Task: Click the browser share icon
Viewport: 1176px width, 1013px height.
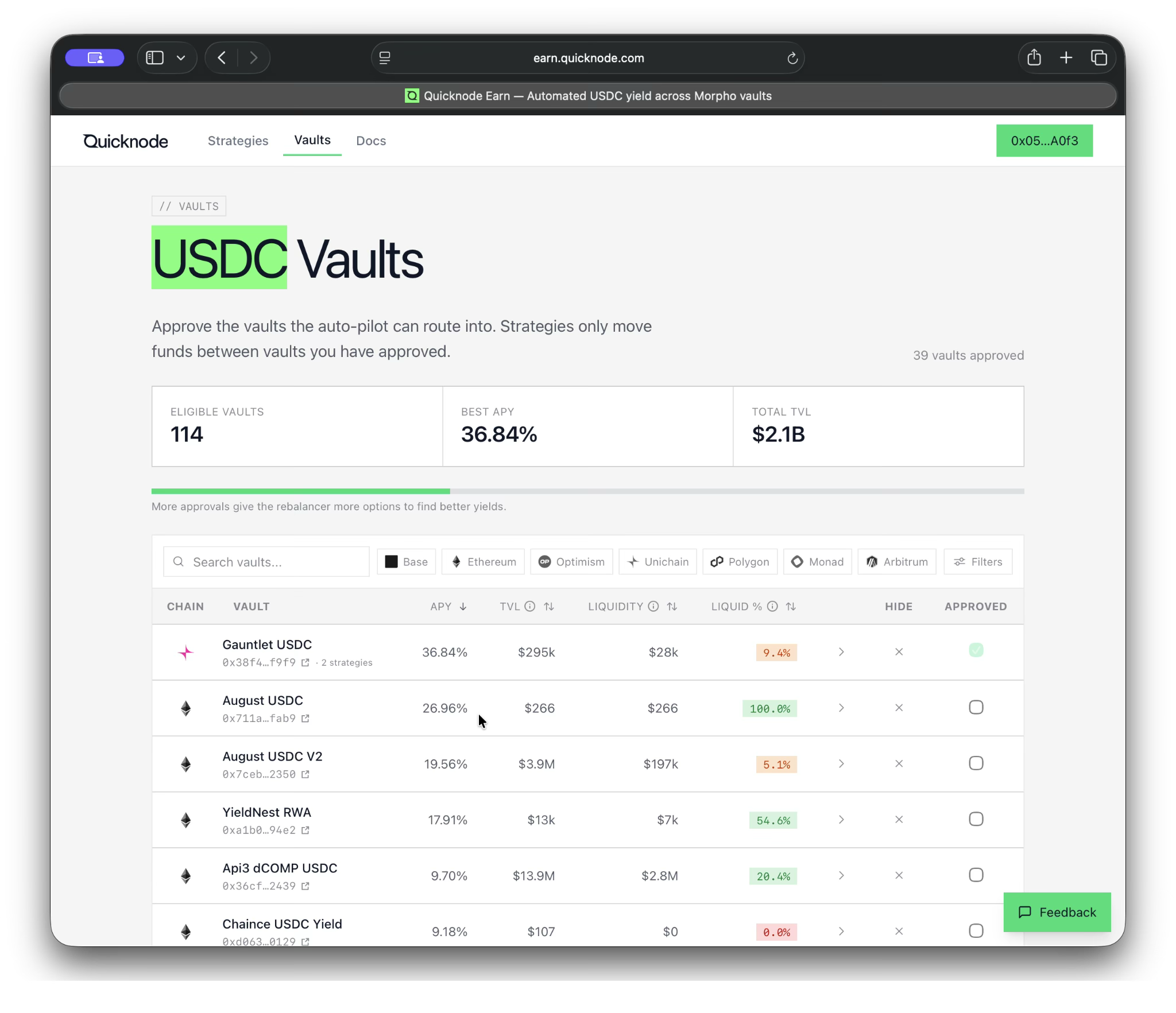Action: 1034,57
